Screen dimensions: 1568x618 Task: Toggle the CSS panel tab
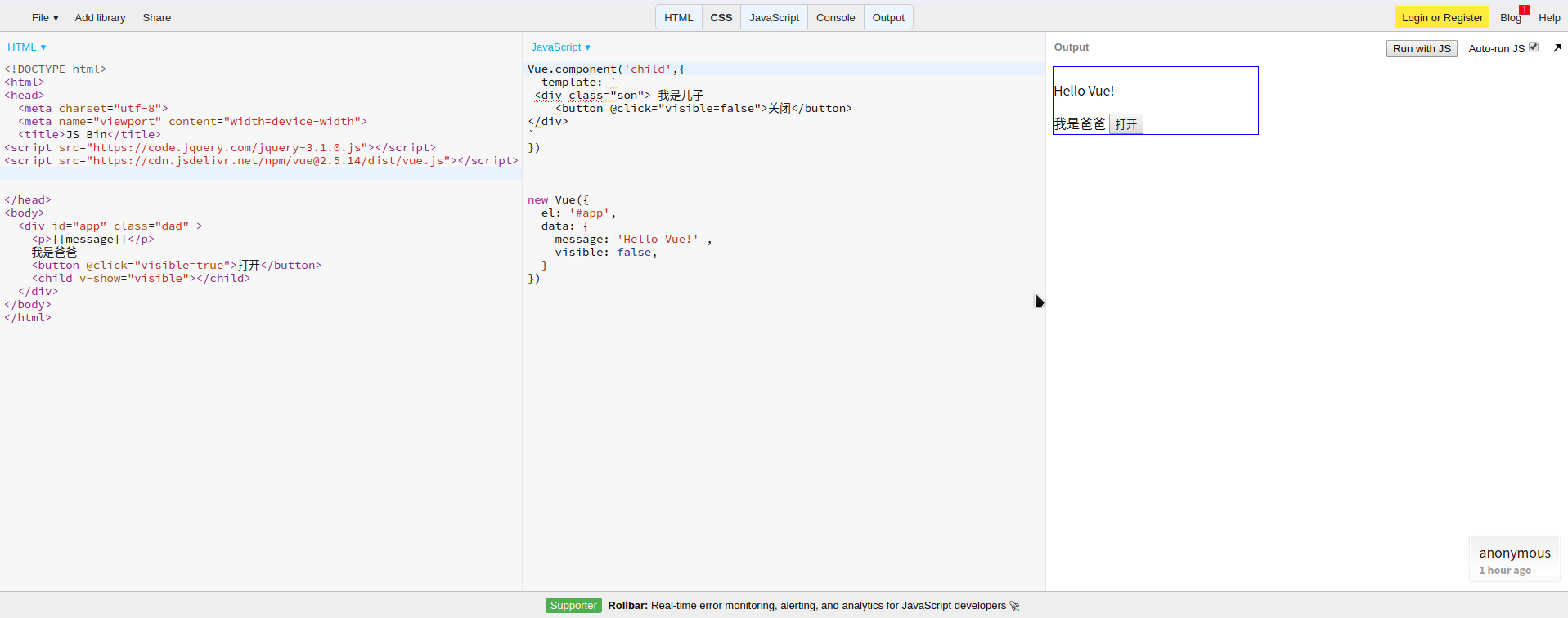coord(721,17)
